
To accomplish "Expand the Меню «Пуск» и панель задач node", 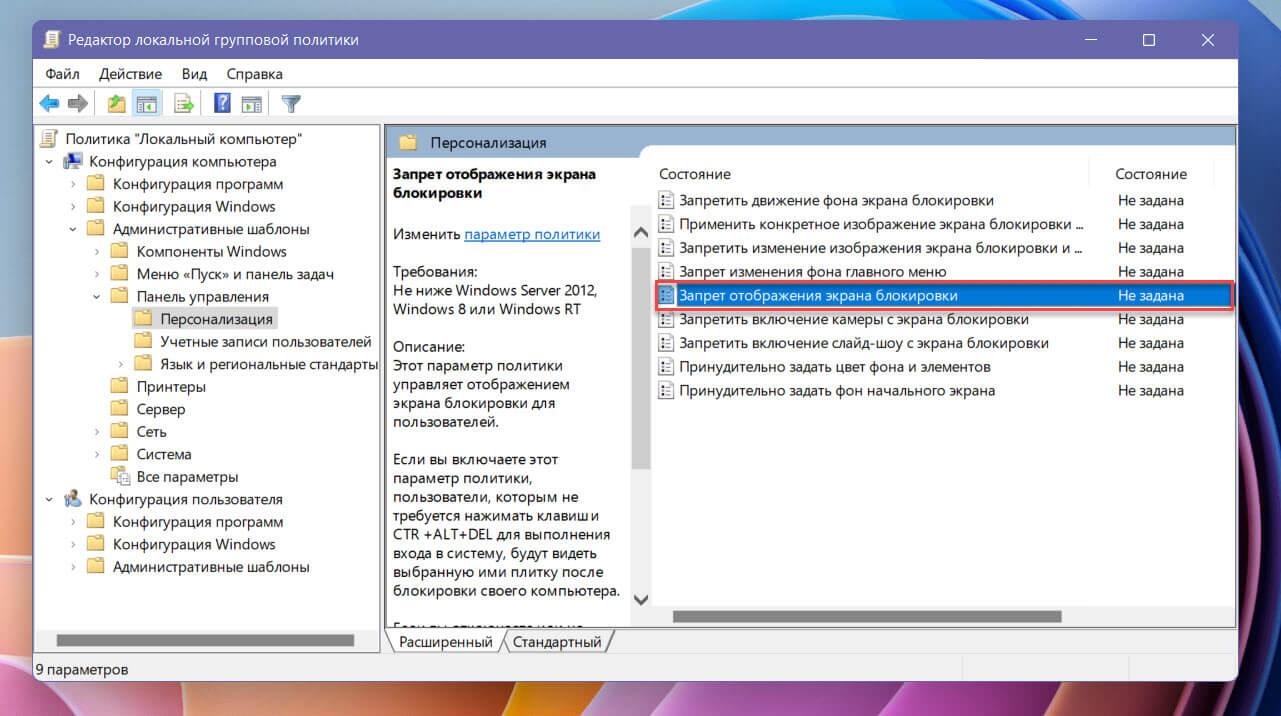I will 97,274.
